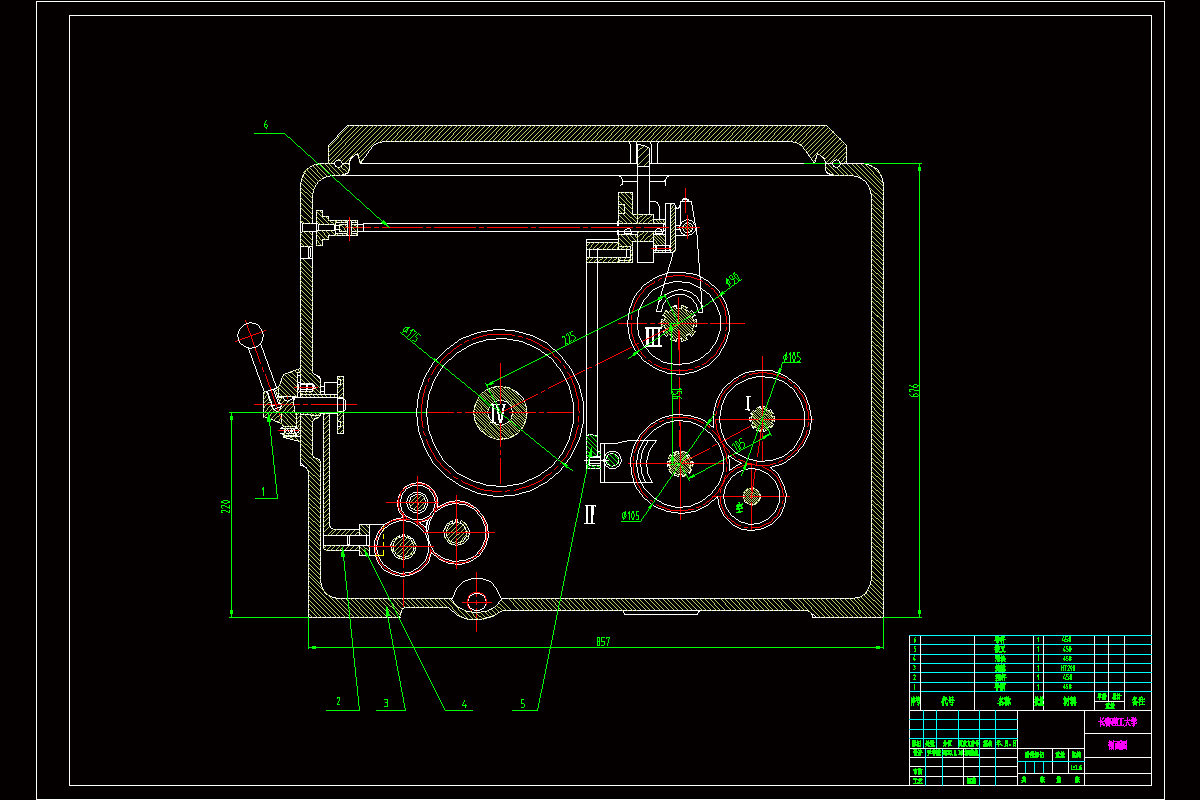
Task: Click the HT200 material cell in parts list
Action: [1068, 666]
